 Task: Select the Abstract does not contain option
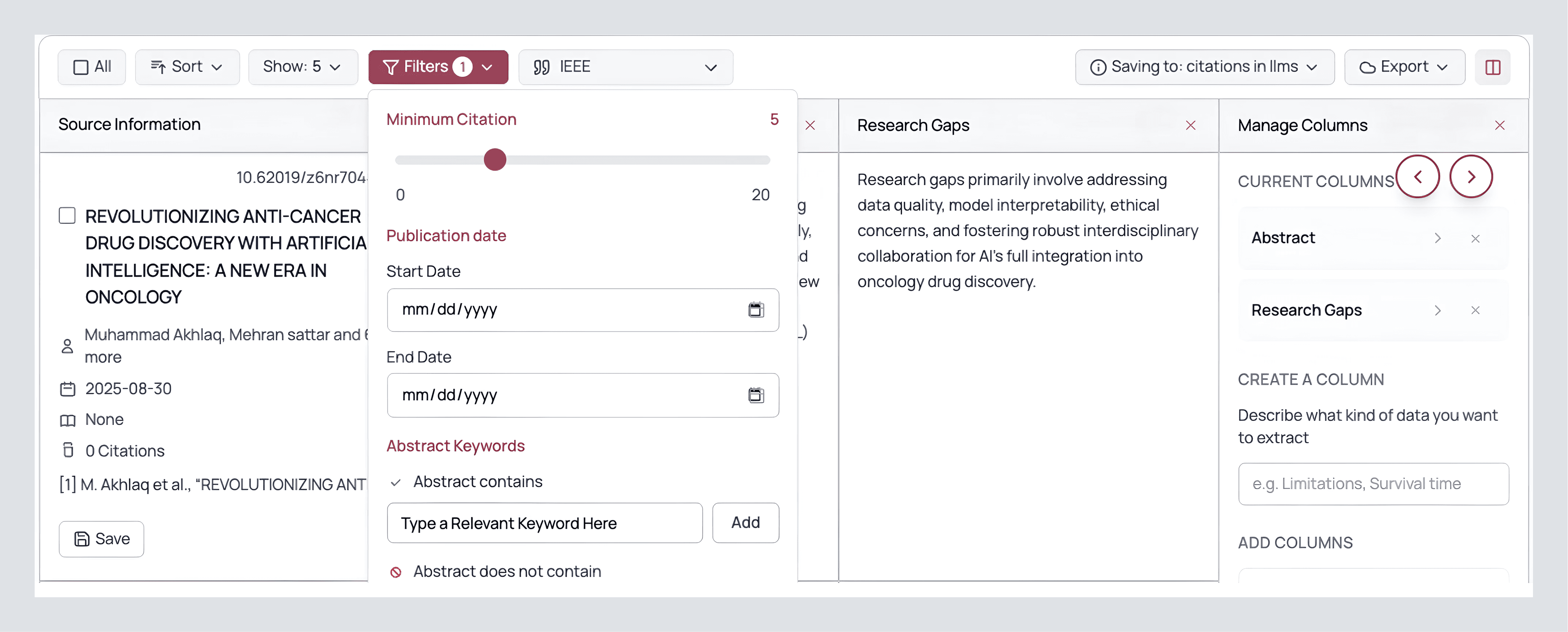506,571
